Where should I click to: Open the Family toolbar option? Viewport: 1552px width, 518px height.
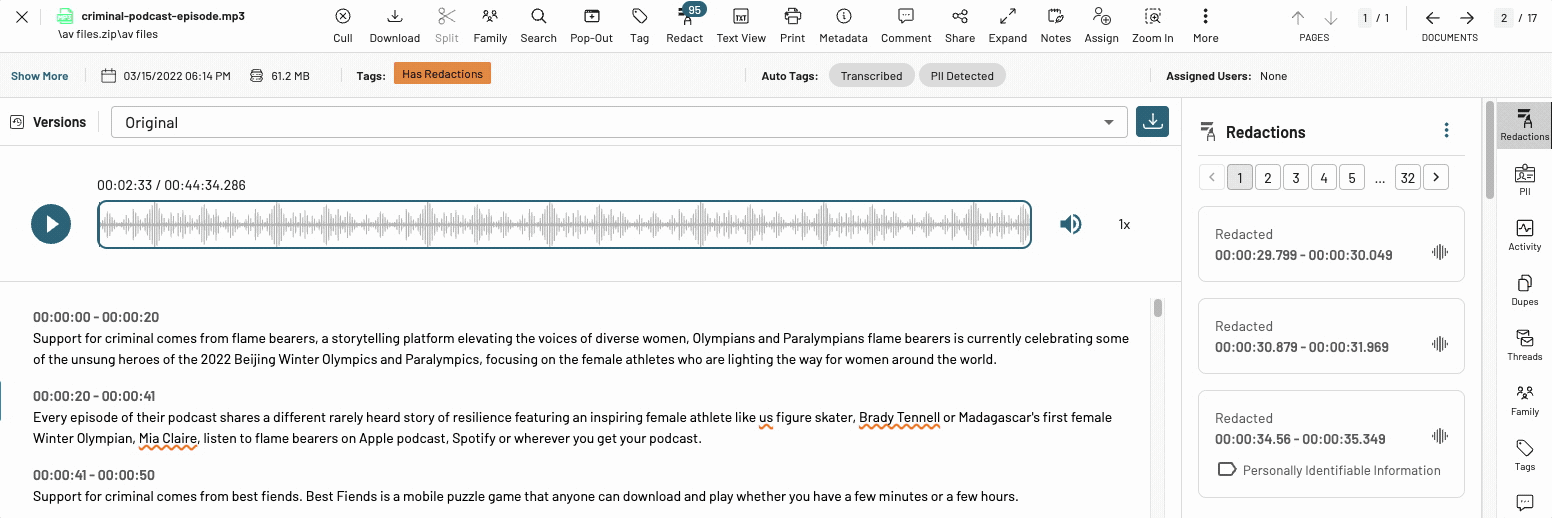pyautogui.click(x=490, y=26)
